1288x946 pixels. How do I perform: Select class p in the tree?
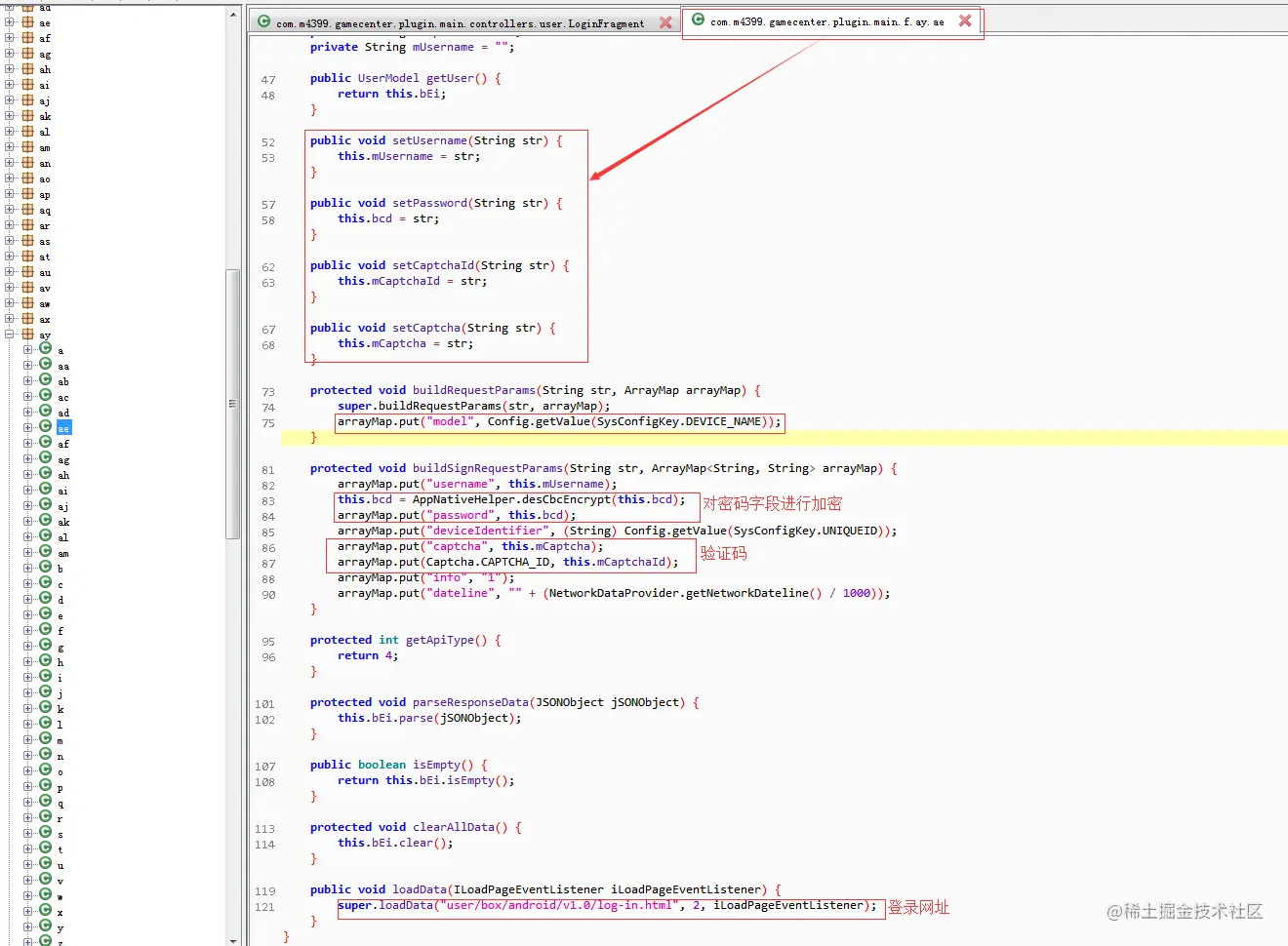pos(60,787)
